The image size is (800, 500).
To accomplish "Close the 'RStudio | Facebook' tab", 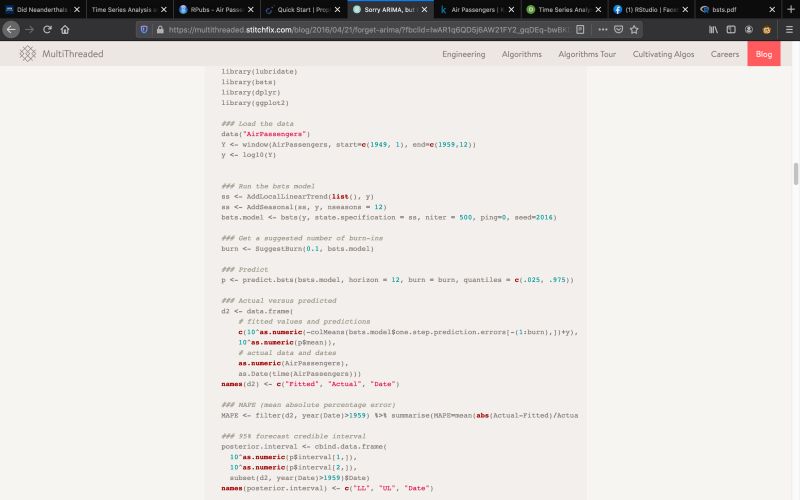I will (685, 9).
